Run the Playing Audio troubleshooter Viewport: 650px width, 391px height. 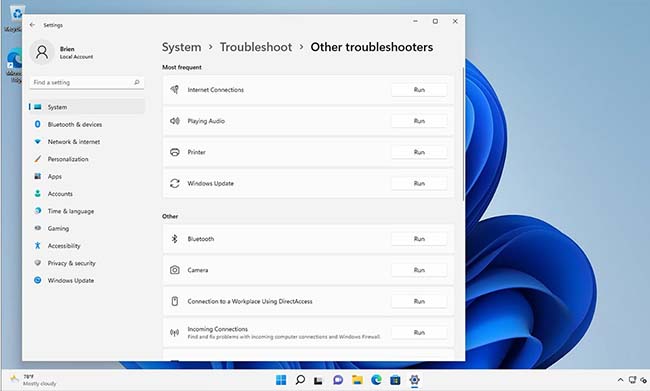[419, 121]
